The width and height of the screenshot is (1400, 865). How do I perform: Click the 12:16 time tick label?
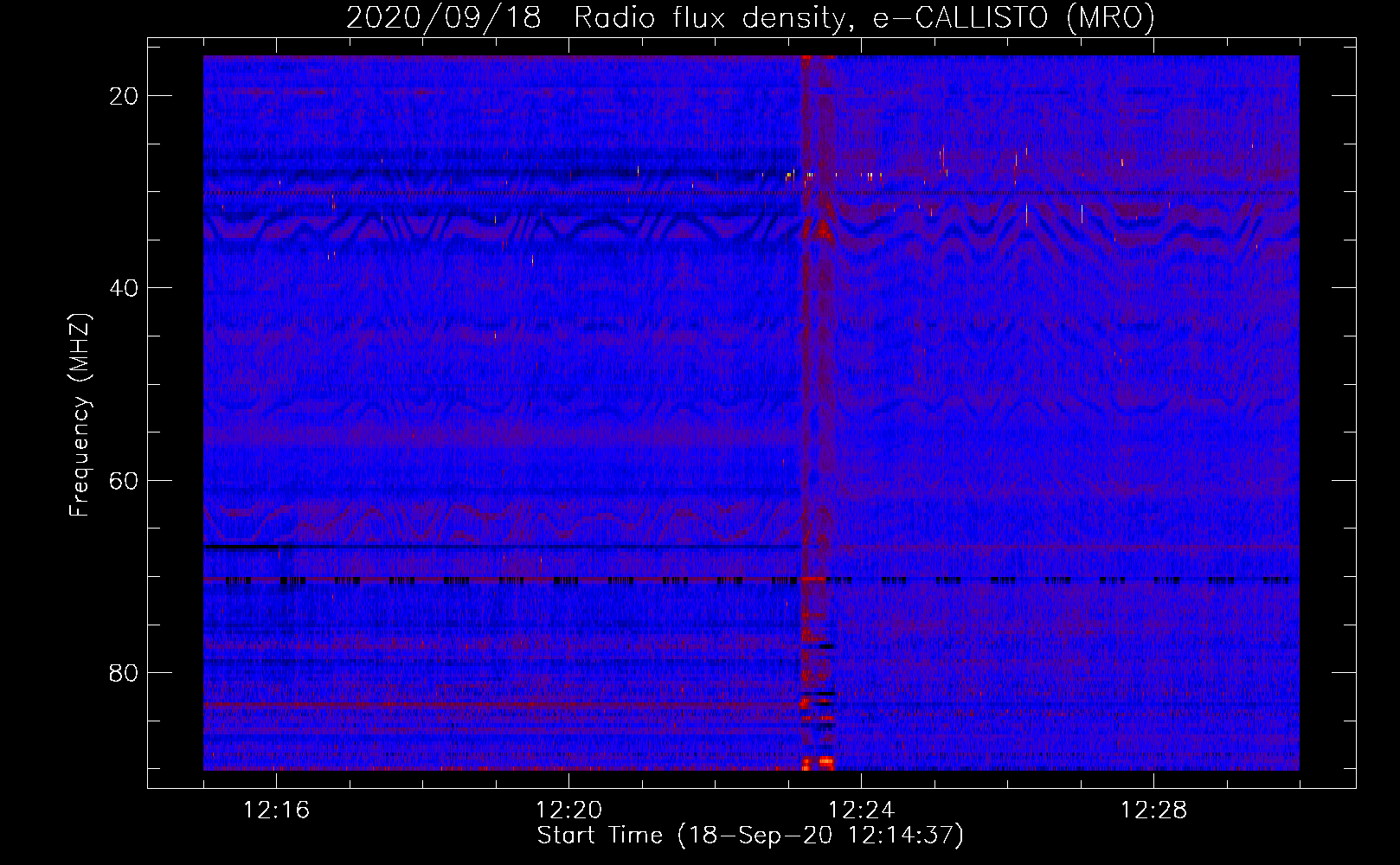277,811
